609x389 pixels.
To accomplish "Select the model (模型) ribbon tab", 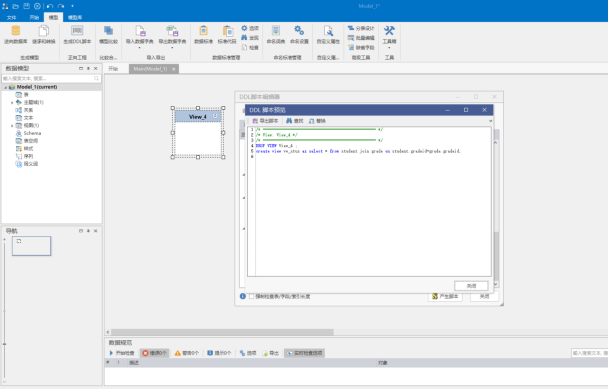I will pyautogui.click(x=53, y=17).
